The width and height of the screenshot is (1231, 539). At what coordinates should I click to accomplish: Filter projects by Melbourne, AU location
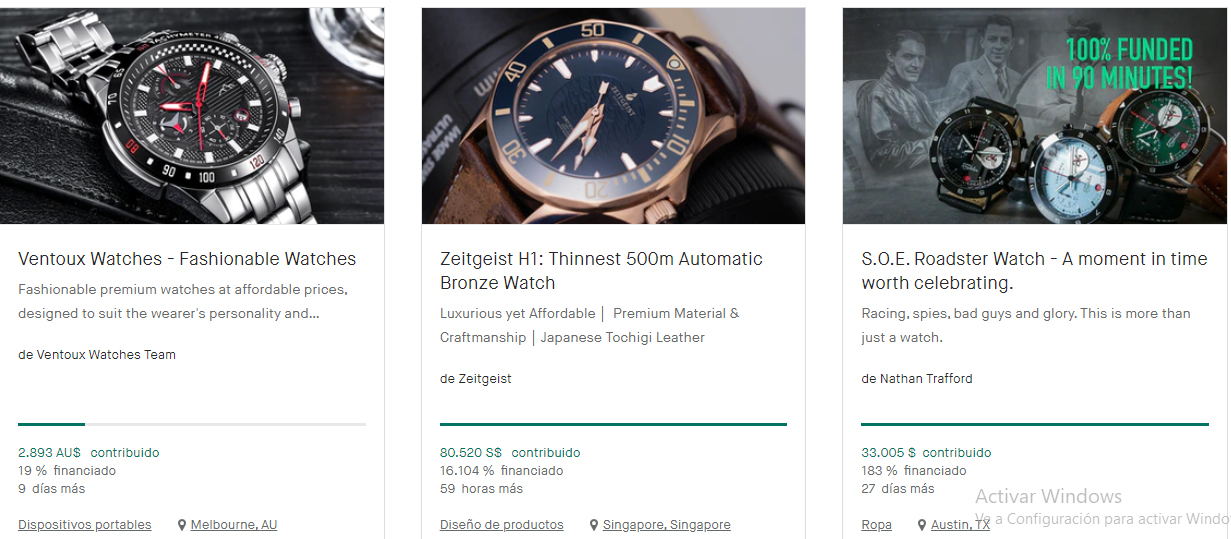click(234, 525)
